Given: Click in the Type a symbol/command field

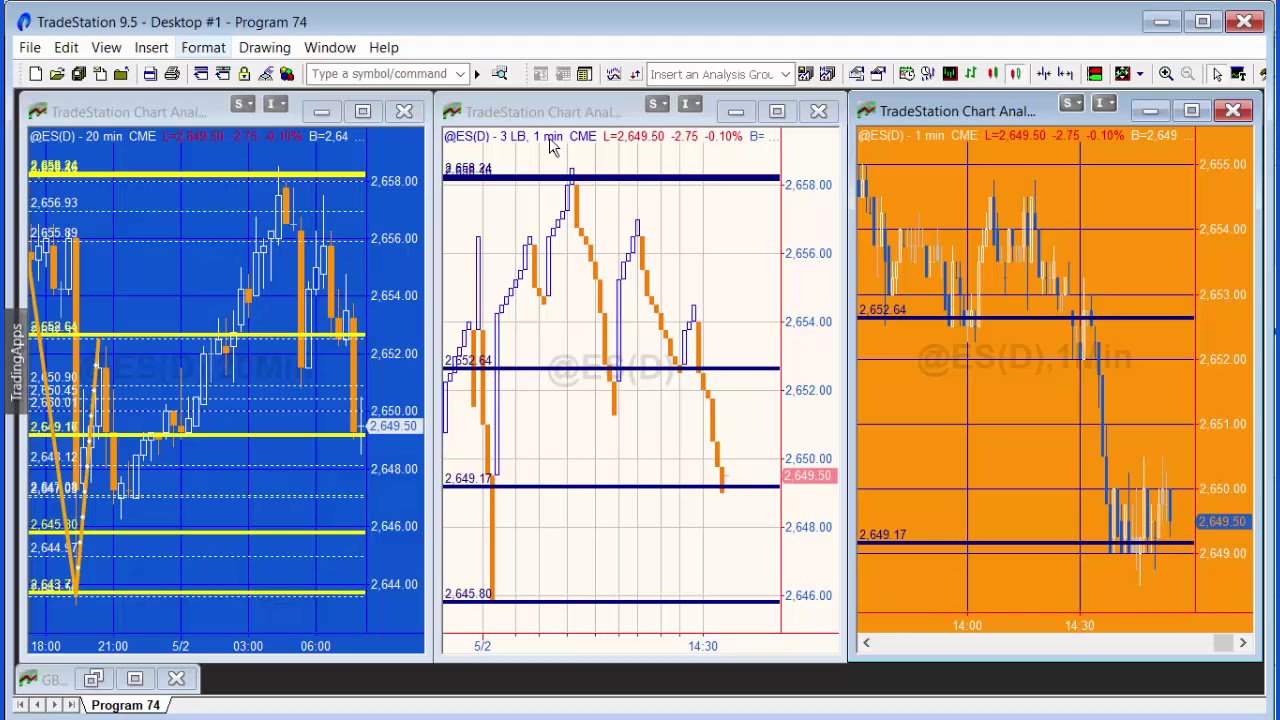Looking at the screenshot, I should point(380,74).
